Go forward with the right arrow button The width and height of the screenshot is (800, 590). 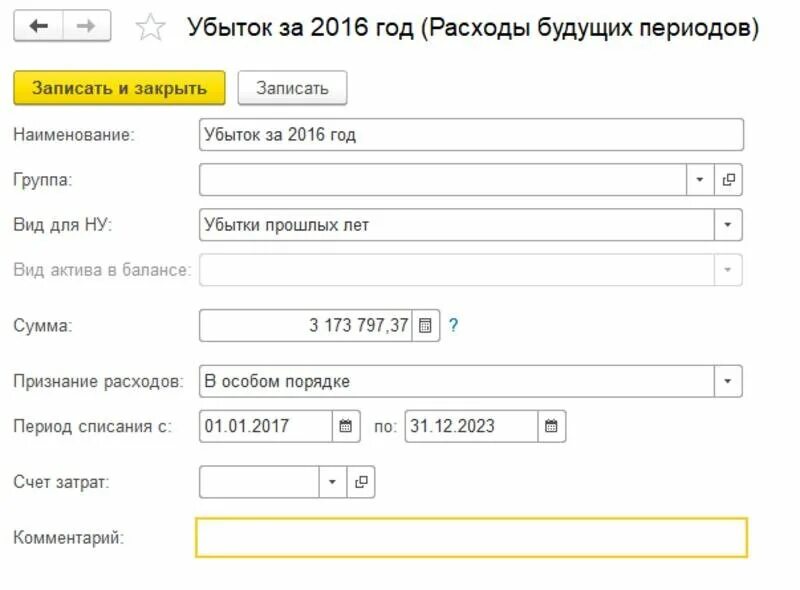pyautogui.click(x=87, y=26)
